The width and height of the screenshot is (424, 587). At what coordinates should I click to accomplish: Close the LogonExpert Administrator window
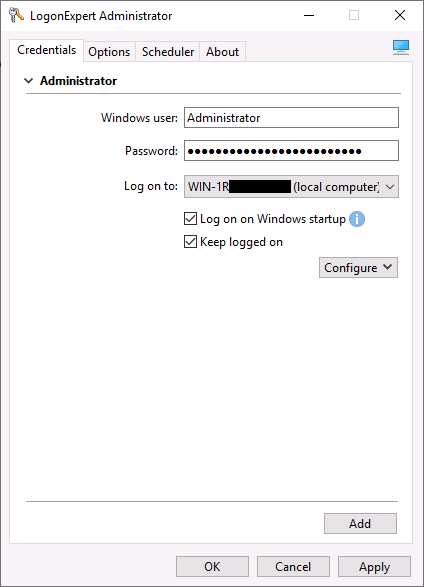[400, 15]
